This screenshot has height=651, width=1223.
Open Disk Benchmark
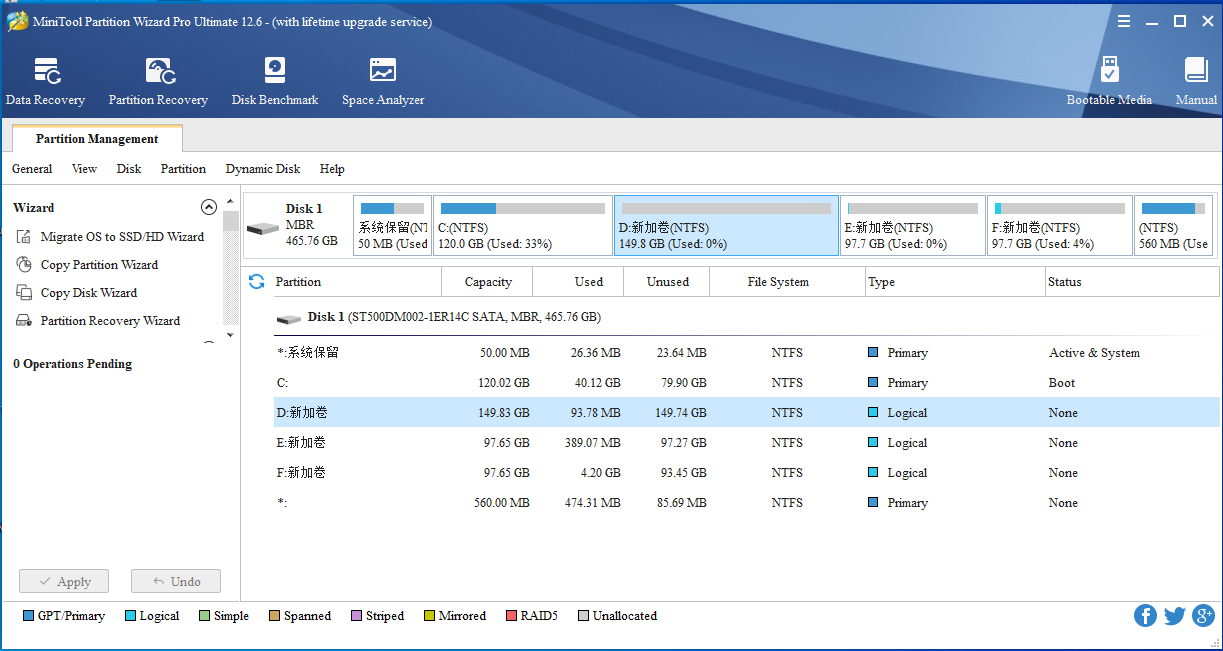275,82
